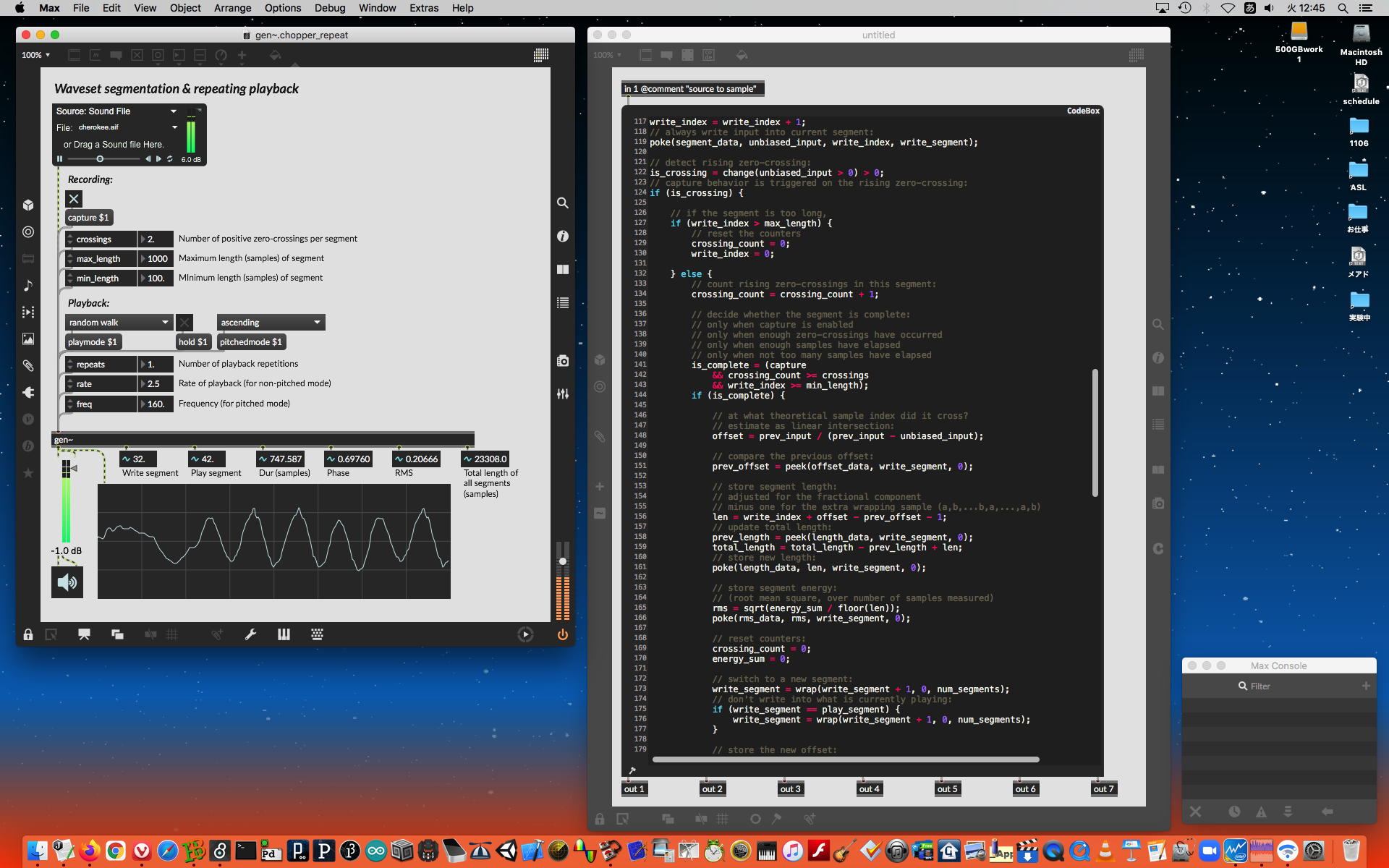
Task: Click the orange DSP power button
Action: [562, 634]
